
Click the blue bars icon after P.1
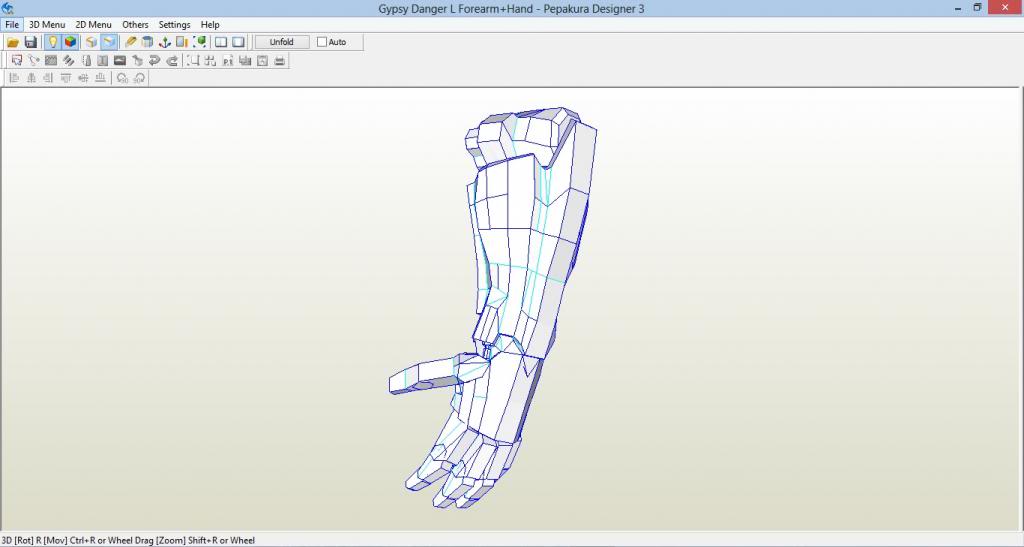click(245, 61)
